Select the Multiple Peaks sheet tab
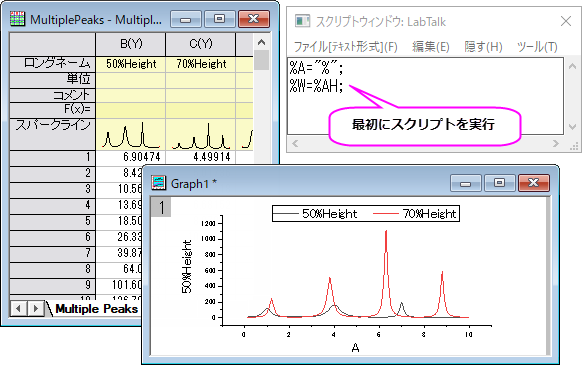Image resolution: width=582 pixels, height=365 pixels. click(x=97, y=309)
